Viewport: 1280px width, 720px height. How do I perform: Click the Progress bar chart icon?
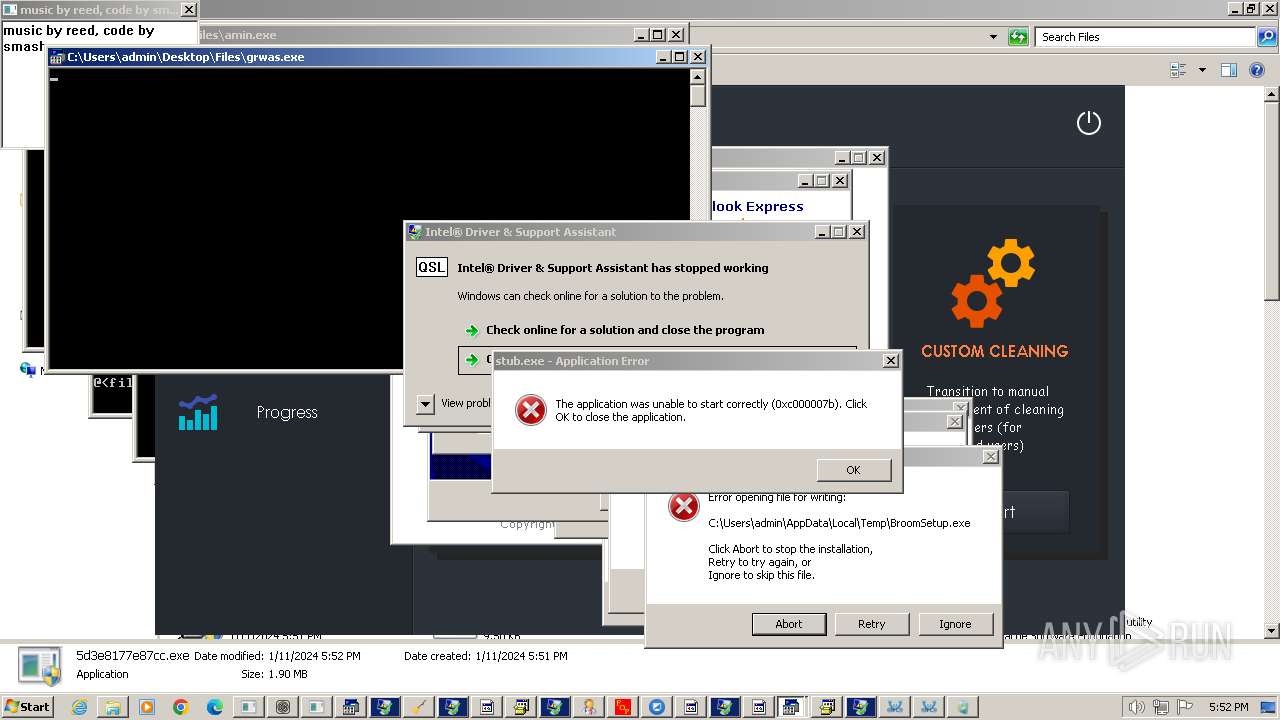point(198,412)
